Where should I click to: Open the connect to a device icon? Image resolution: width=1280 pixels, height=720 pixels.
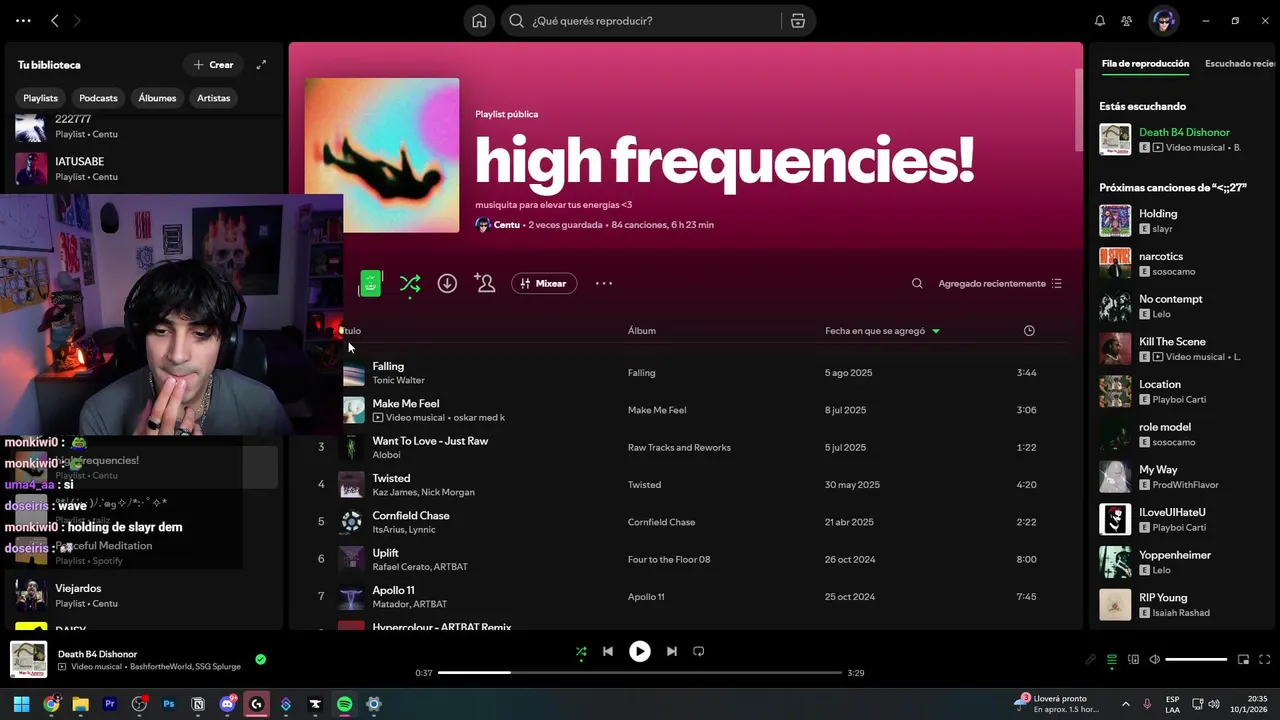coord(1133,659)
